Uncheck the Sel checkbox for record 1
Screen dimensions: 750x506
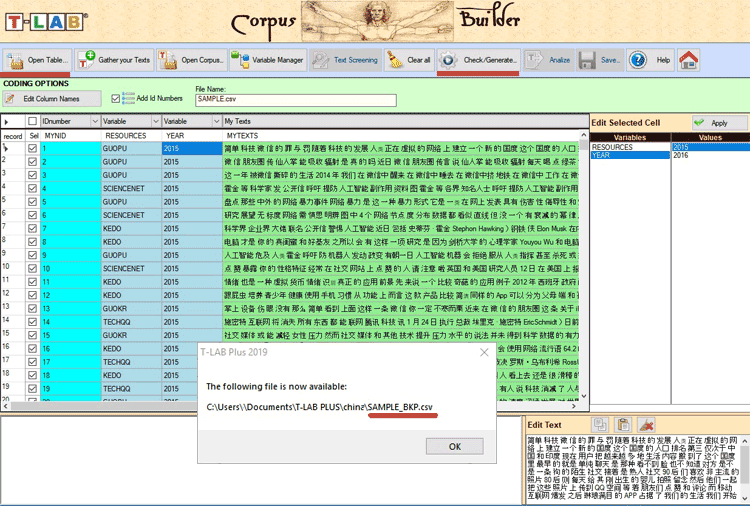click(32, 148)
